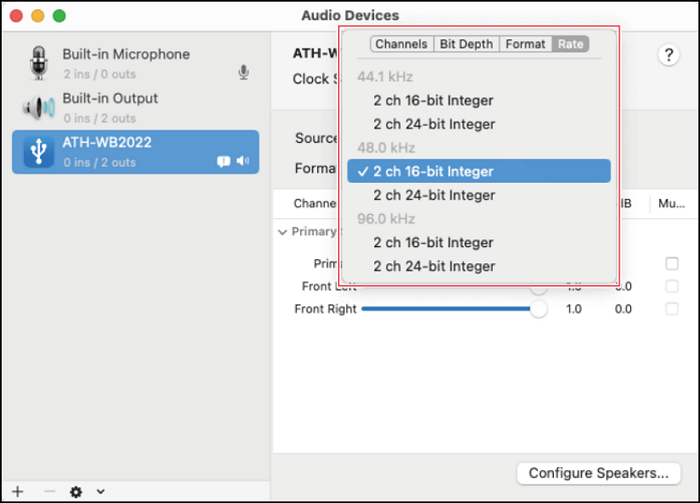Switch to the Bit Depth tab

[467, 44]
